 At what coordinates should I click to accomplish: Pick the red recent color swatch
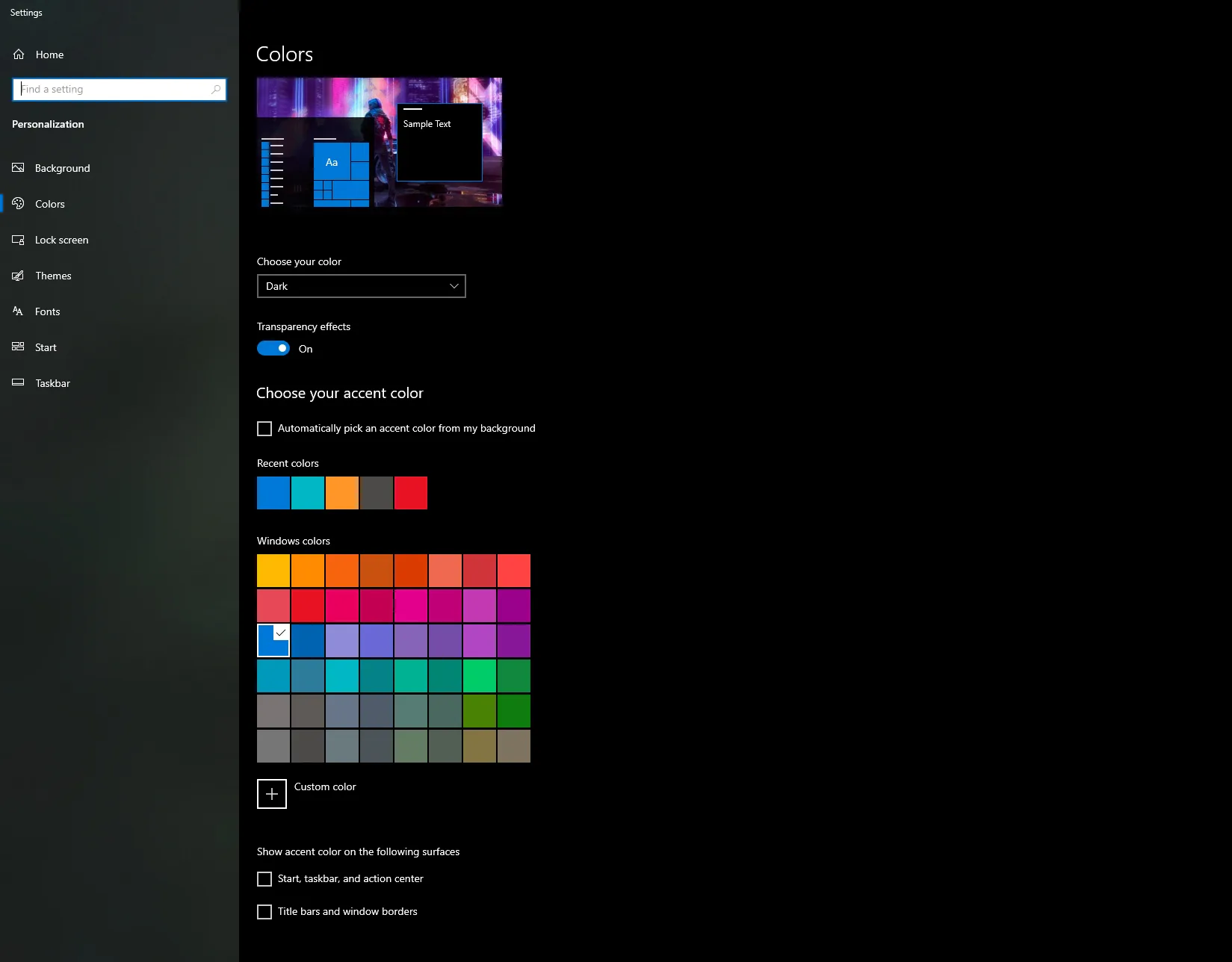[411, 493]
